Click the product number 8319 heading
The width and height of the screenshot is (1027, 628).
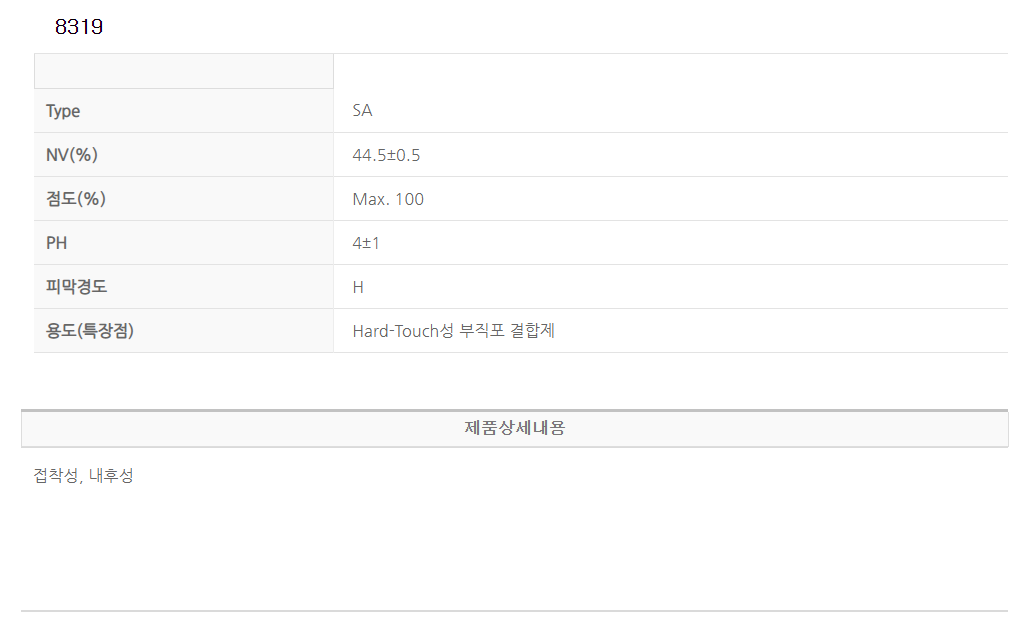[x=79, y=28]
